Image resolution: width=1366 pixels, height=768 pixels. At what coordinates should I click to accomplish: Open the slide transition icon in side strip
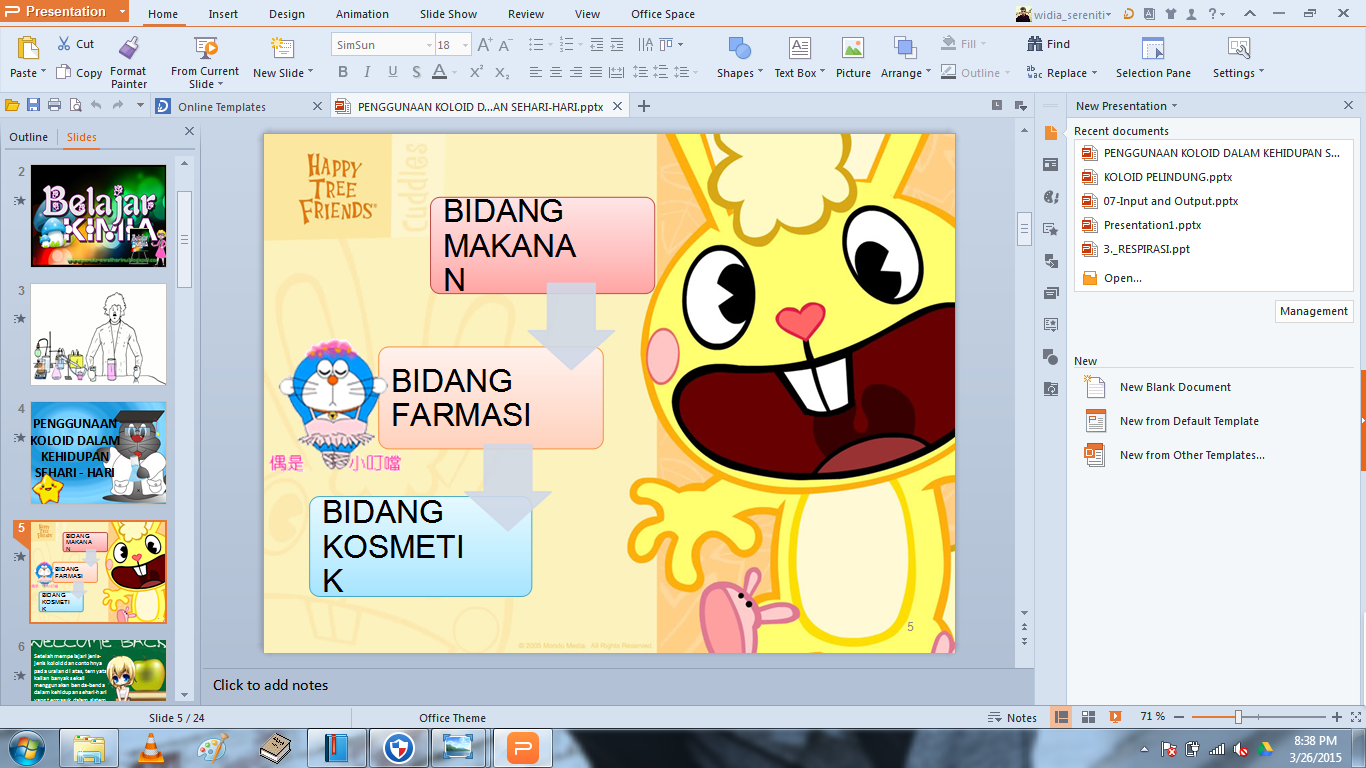[1050, 261]
